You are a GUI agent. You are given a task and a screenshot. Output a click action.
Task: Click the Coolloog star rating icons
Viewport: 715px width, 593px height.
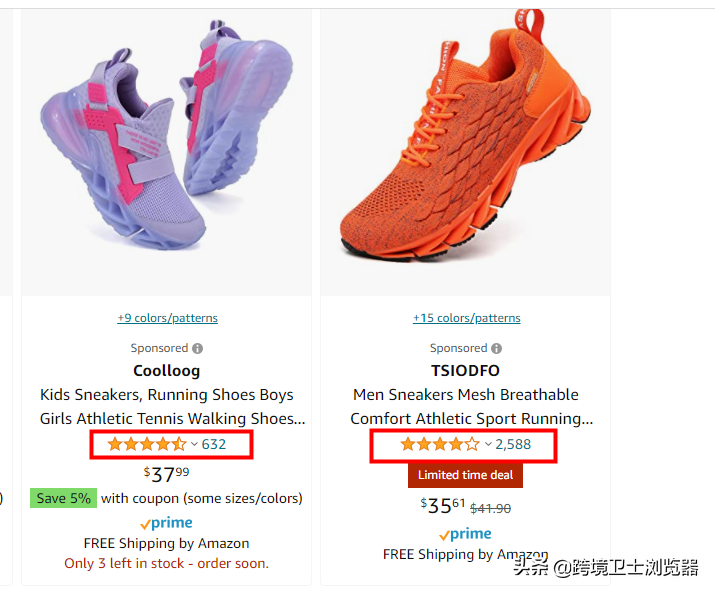[x=147, y=444]
